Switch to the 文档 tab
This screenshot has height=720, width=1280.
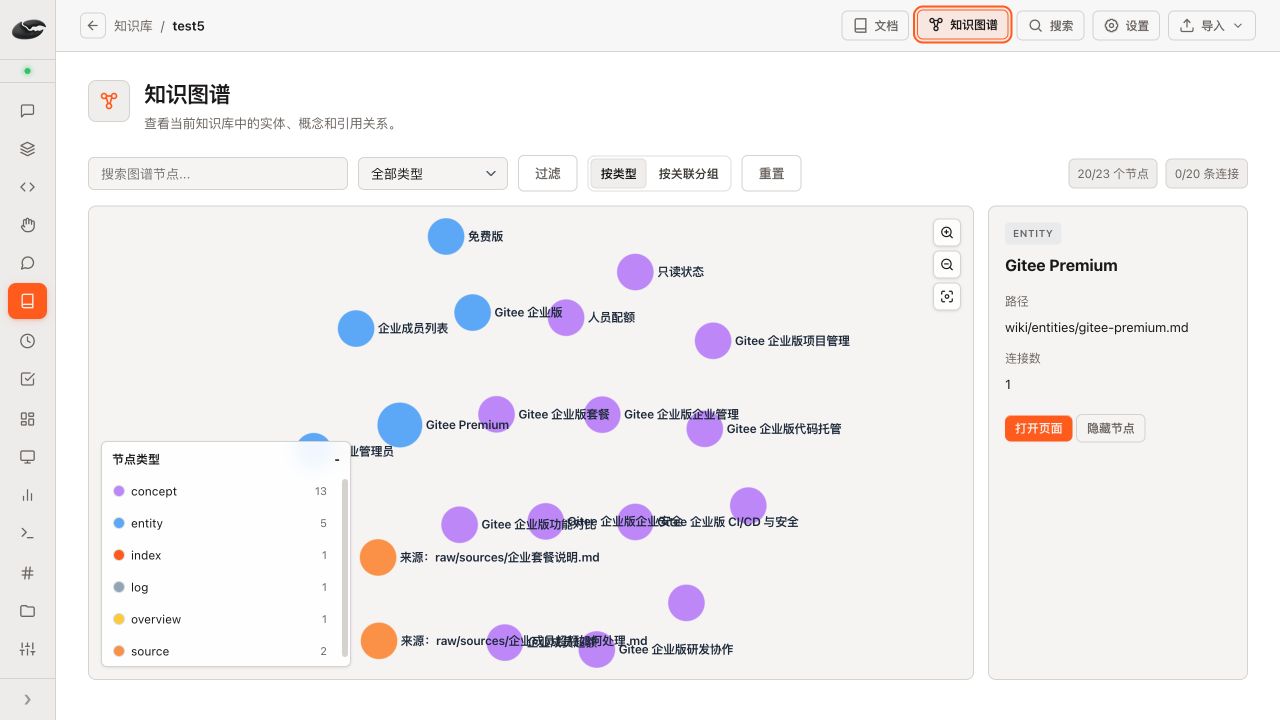(x=875, y=26)
